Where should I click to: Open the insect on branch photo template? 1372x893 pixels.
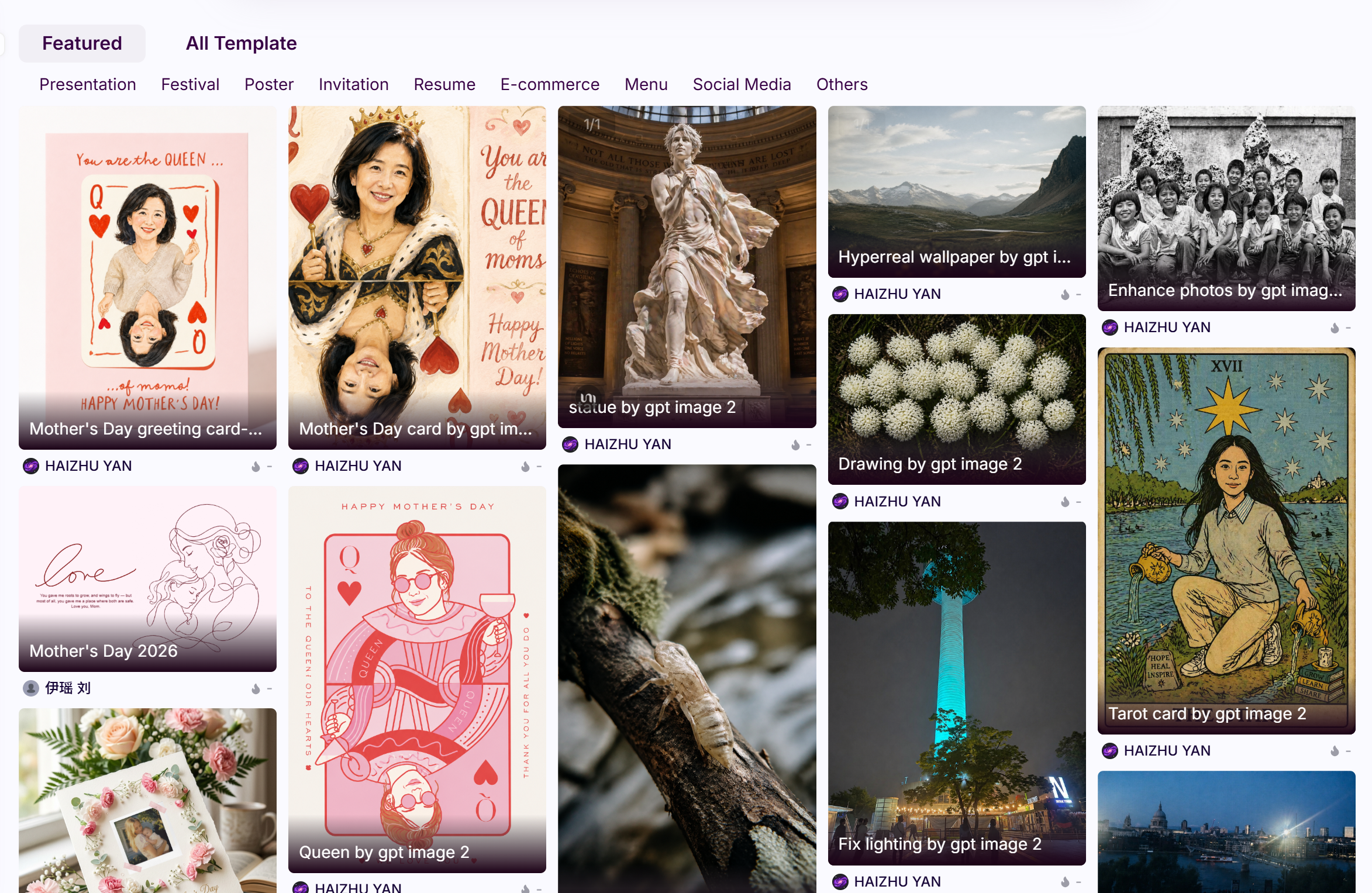point(687,678)
